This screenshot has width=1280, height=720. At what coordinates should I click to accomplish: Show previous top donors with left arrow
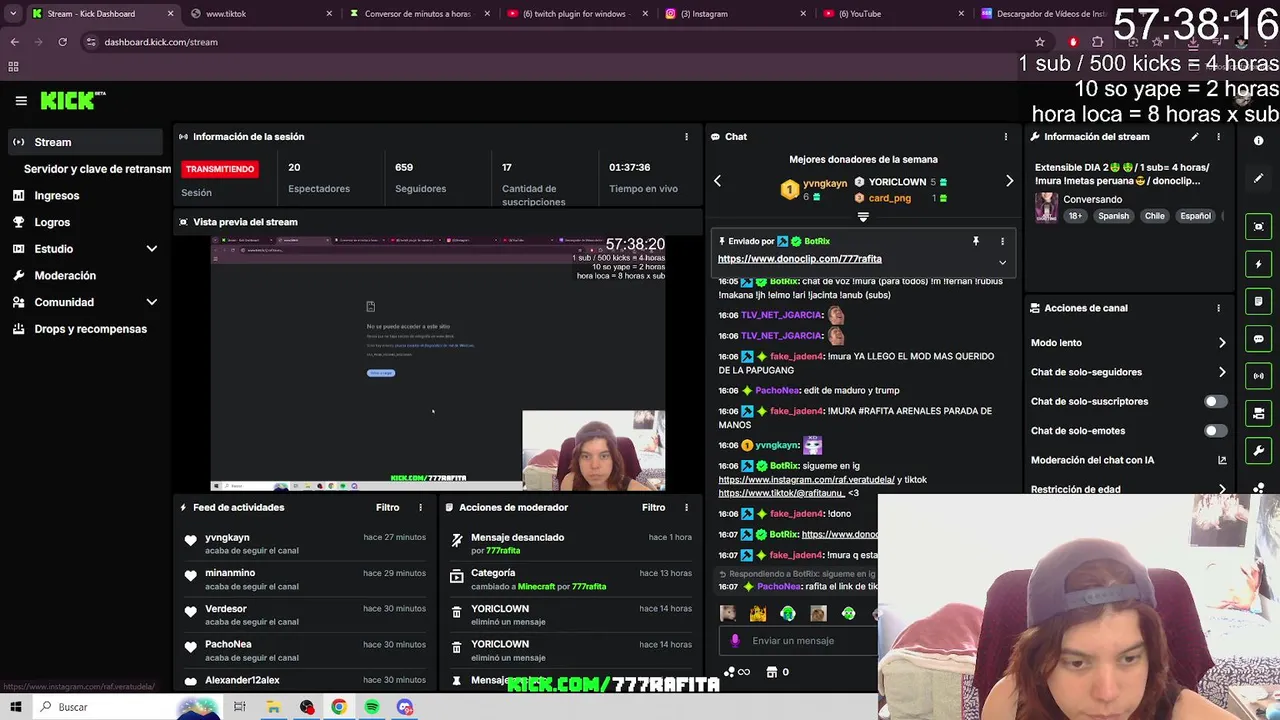(717, 181)
